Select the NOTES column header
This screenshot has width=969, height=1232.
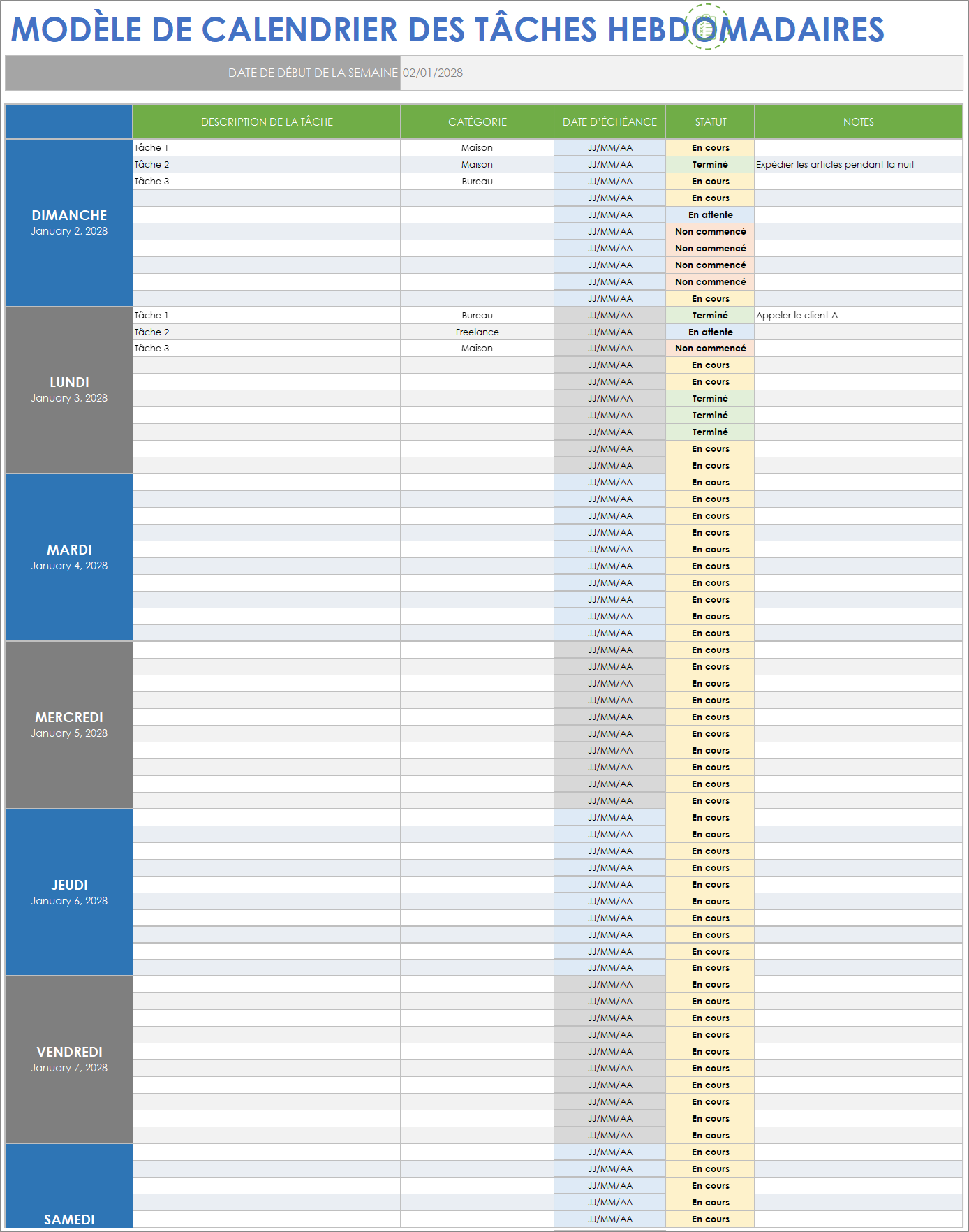point(859,122)
